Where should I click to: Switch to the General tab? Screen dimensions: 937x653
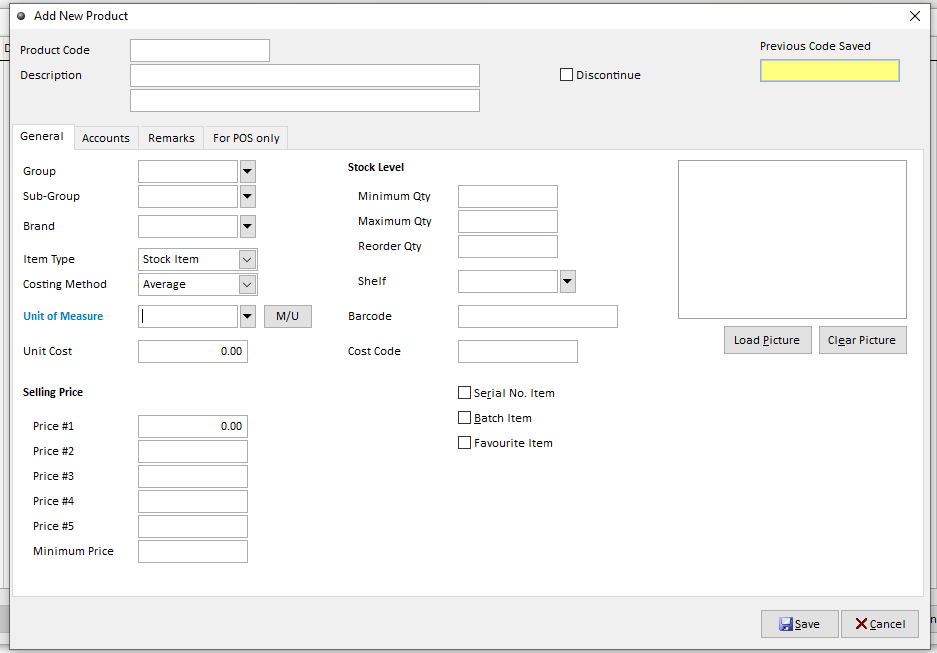[x=42, y=136]
